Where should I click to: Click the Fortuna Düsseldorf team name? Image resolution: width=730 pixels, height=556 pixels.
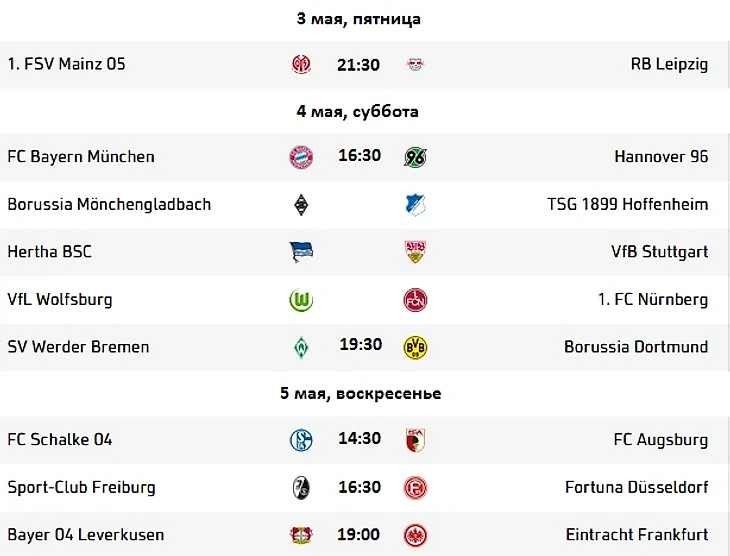636,487
